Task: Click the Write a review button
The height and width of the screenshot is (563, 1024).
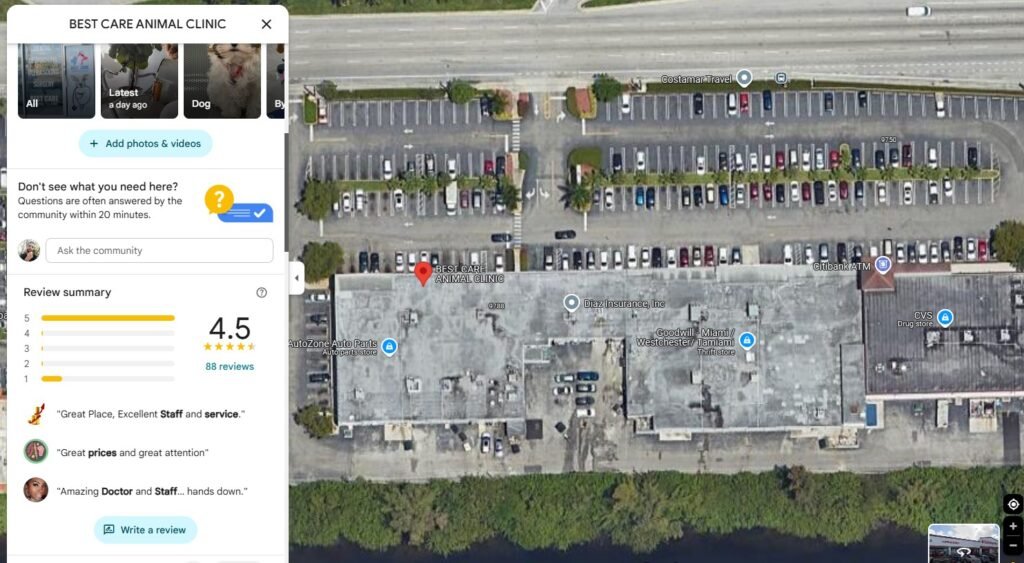Action: (x=145, y=530)
